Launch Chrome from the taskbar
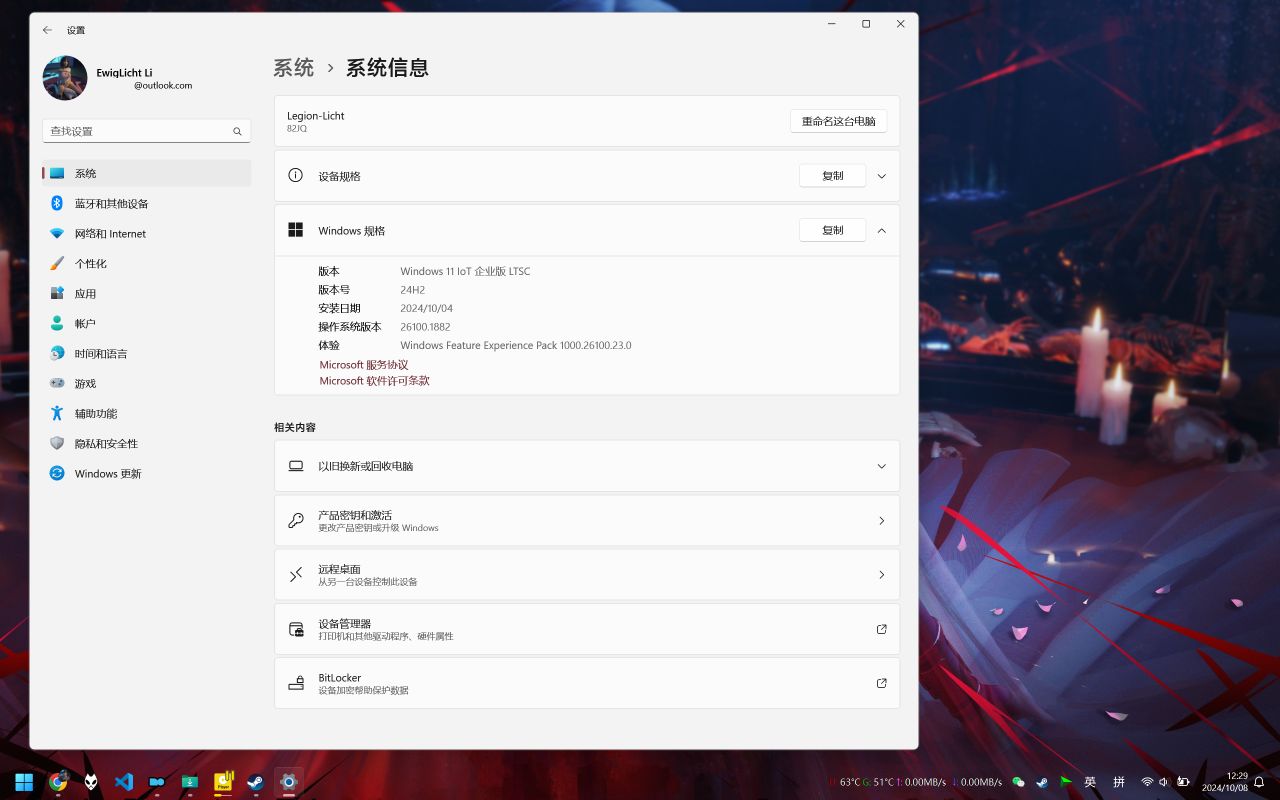The width and height of the screenshot is (1280, 800). tap(58, 781)
